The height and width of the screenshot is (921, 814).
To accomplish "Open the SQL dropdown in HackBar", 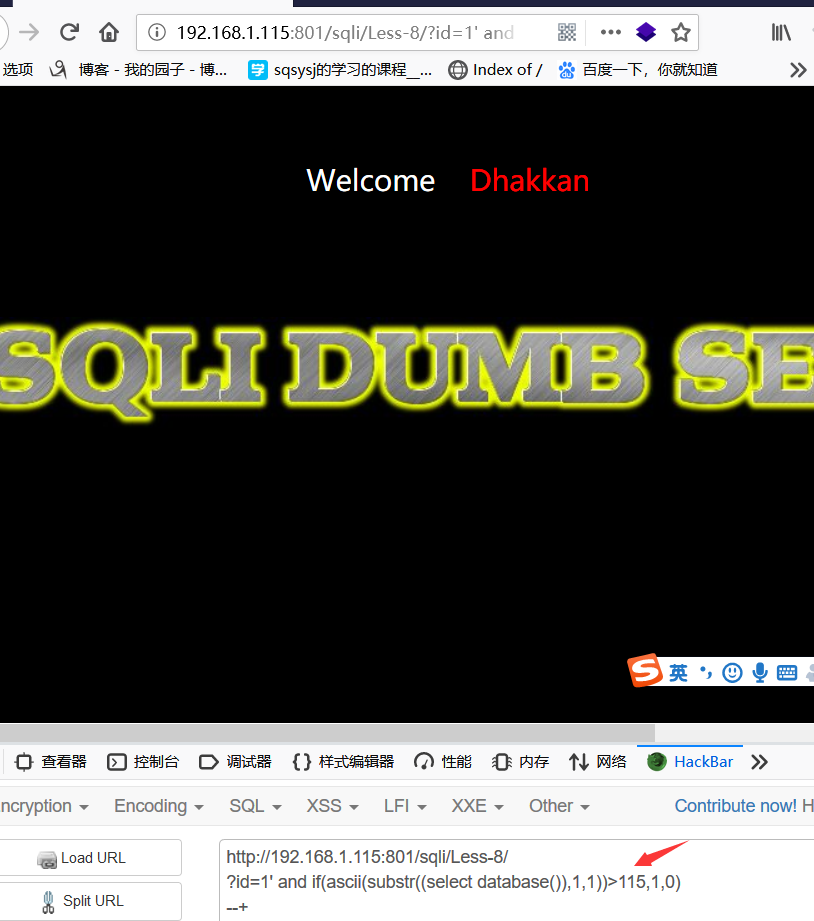I will (255, 806).
